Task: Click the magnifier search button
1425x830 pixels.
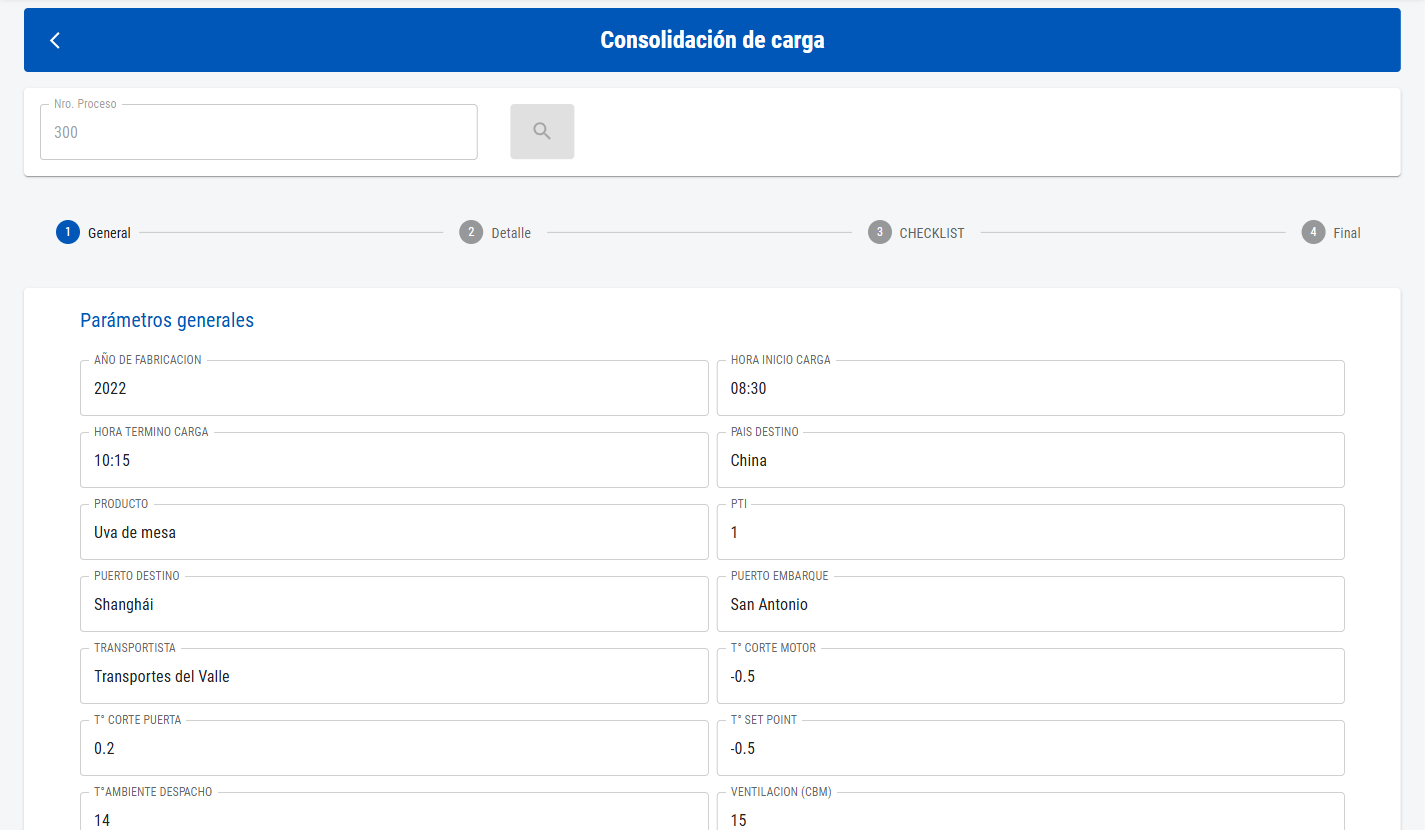Action: pos(542,131)
